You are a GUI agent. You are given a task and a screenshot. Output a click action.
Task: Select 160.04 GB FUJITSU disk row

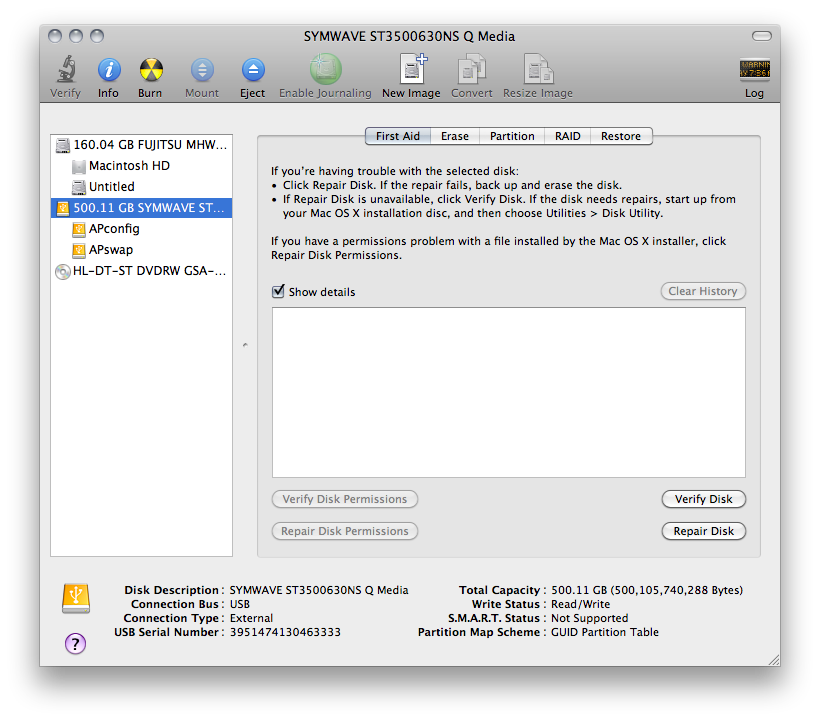[141, 145]
